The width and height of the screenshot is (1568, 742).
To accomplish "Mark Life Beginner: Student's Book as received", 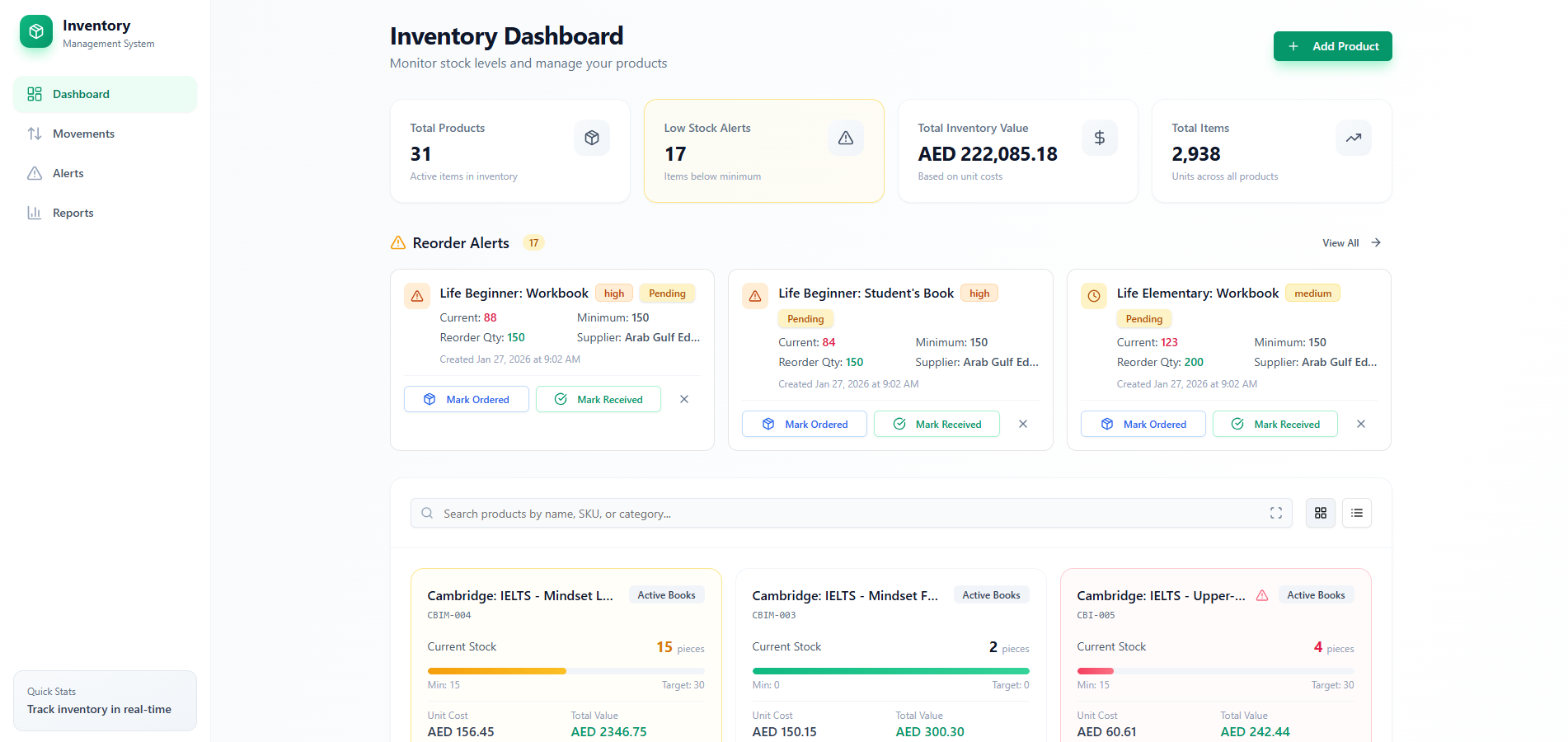I will 937,424.
